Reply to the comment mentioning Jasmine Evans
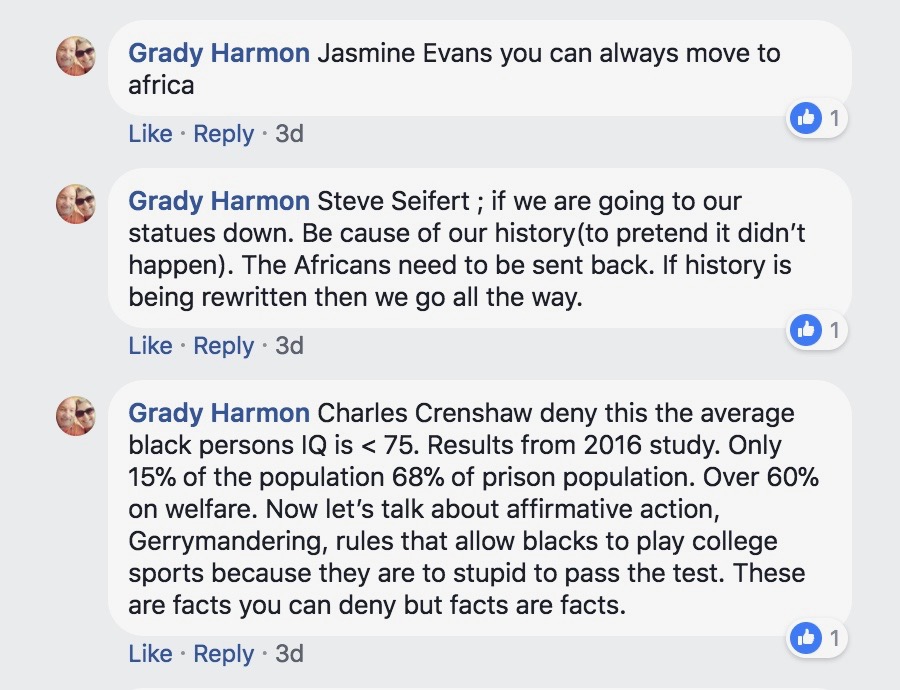The height and width of the screenshot is (690, 900). [x=223, y=133]
